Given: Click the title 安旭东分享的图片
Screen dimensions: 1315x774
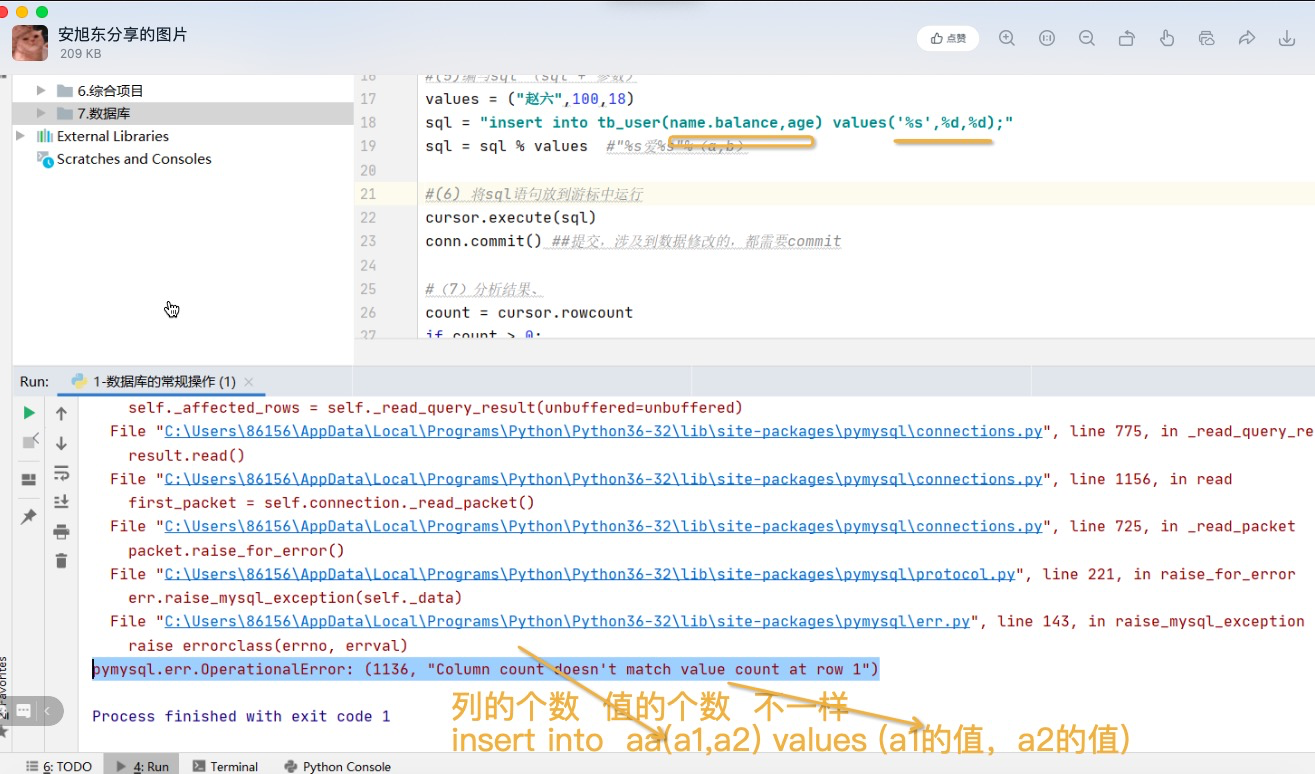Looking at the screenshot, I should coord(122,34).
